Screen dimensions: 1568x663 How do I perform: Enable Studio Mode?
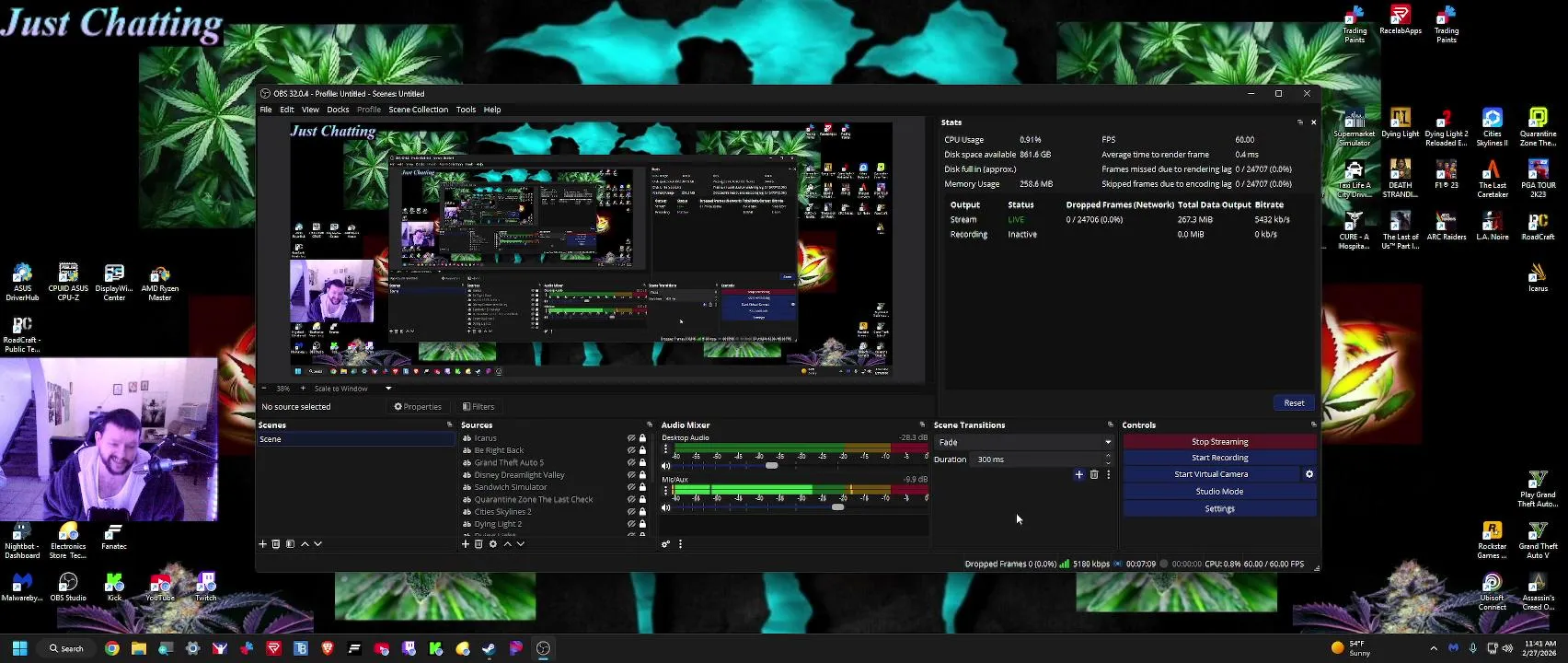pos(1219,492)
